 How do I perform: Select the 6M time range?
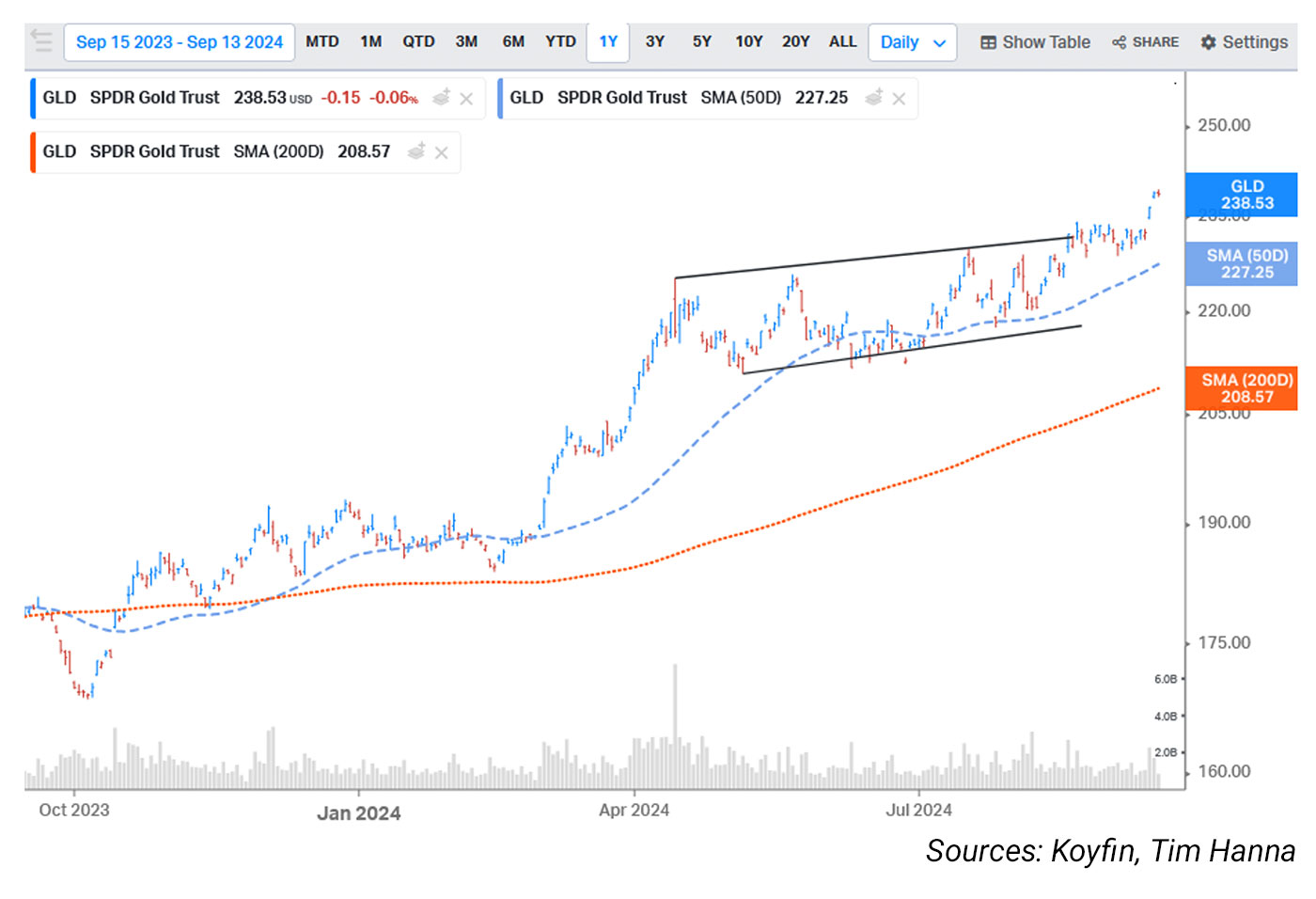(x=513, y=41)
